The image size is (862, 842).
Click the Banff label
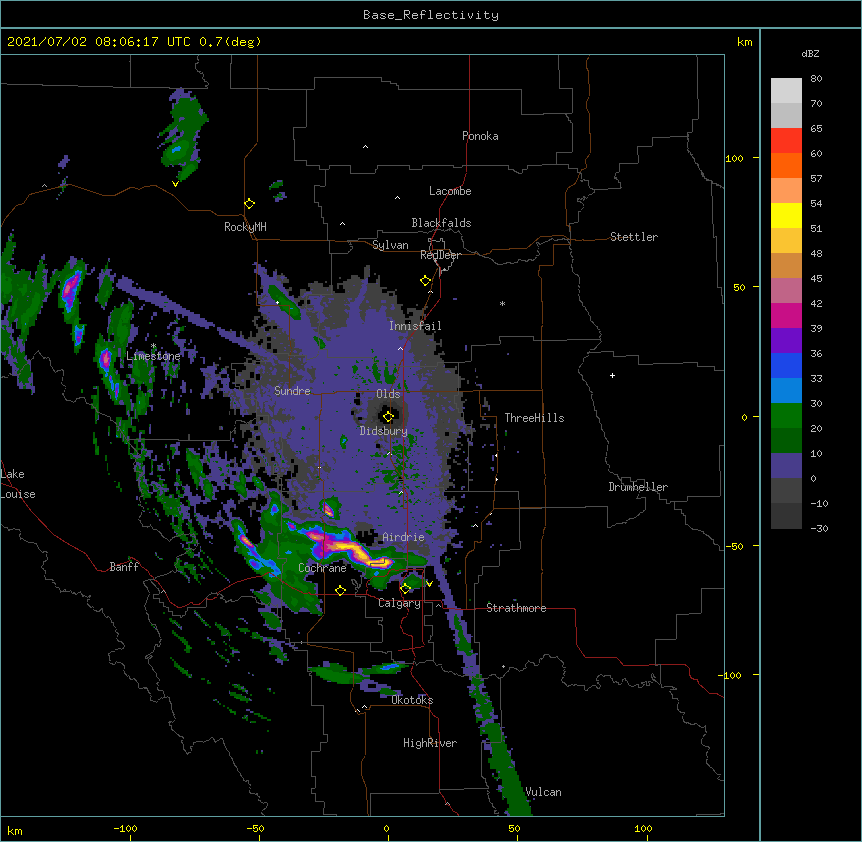pos(124,567)
